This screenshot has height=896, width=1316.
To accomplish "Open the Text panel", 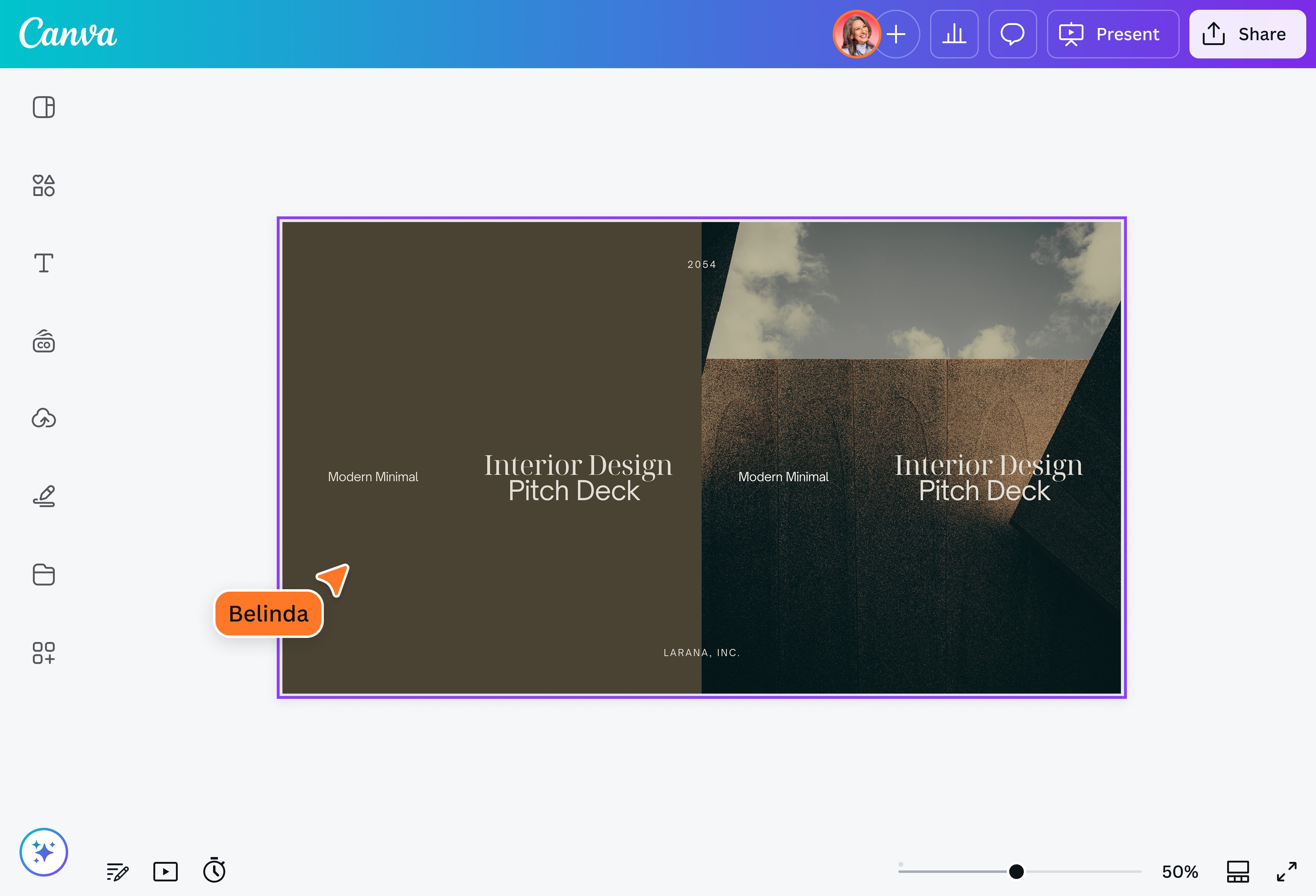I will 44,263.
